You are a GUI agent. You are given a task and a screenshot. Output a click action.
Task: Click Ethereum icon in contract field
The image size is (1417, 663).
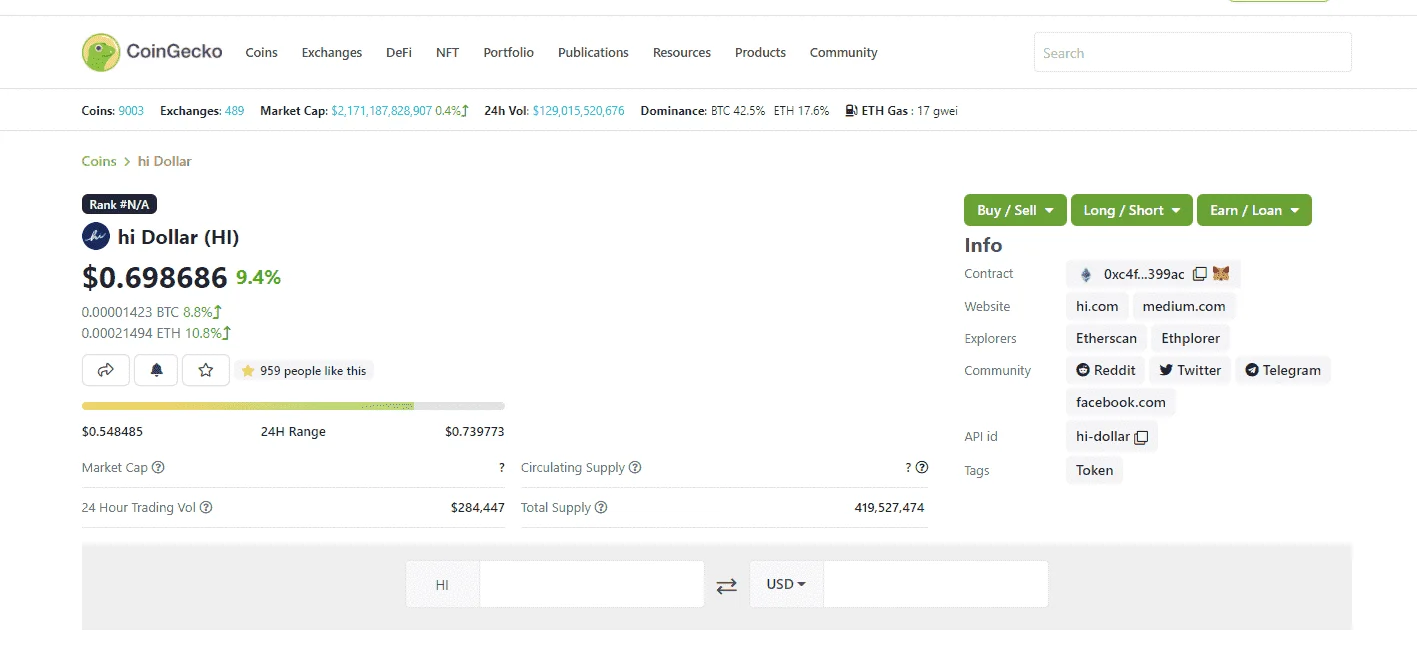pos(1086,274)
